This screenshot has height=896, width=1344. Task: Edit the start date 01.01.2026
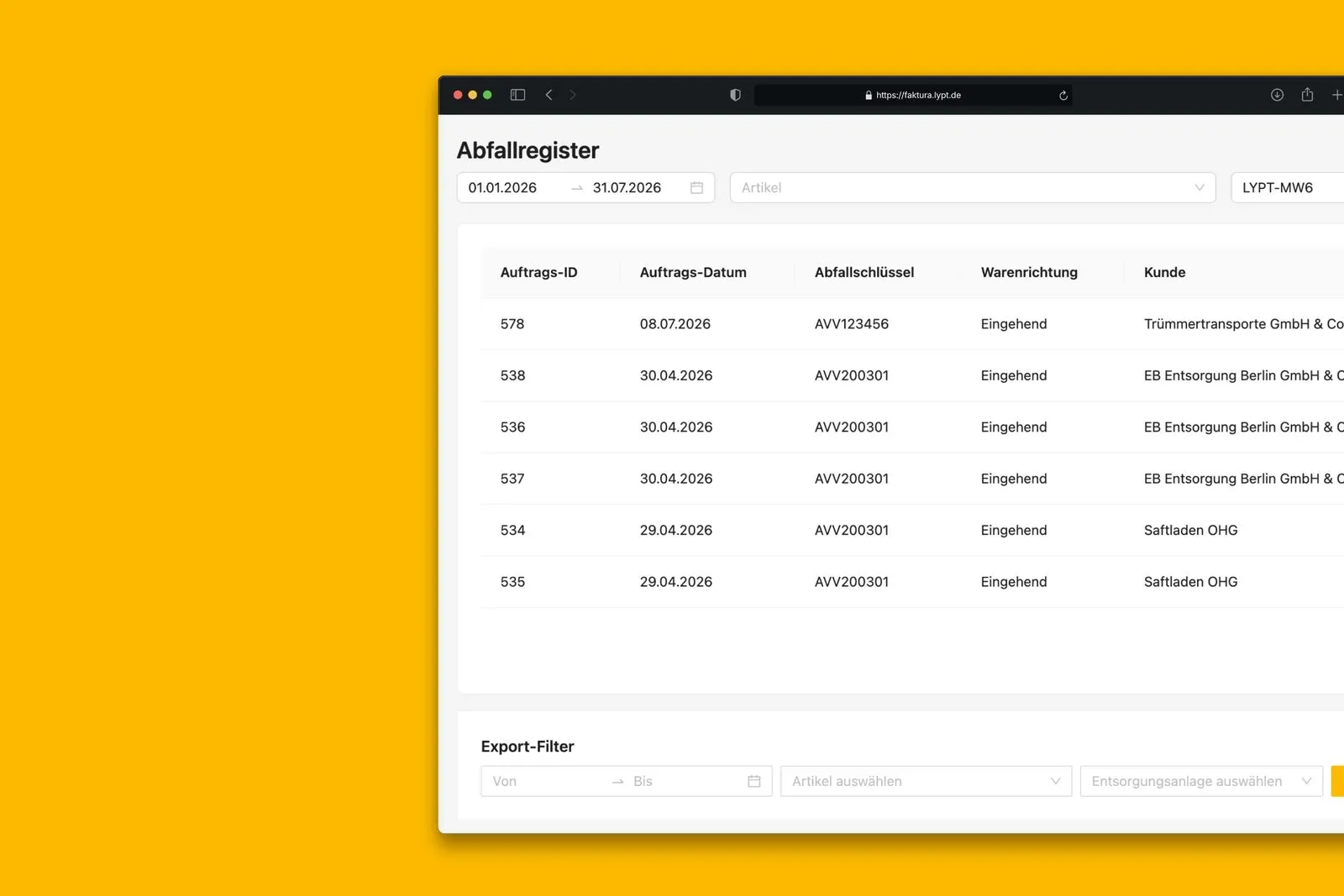point(502,188)
